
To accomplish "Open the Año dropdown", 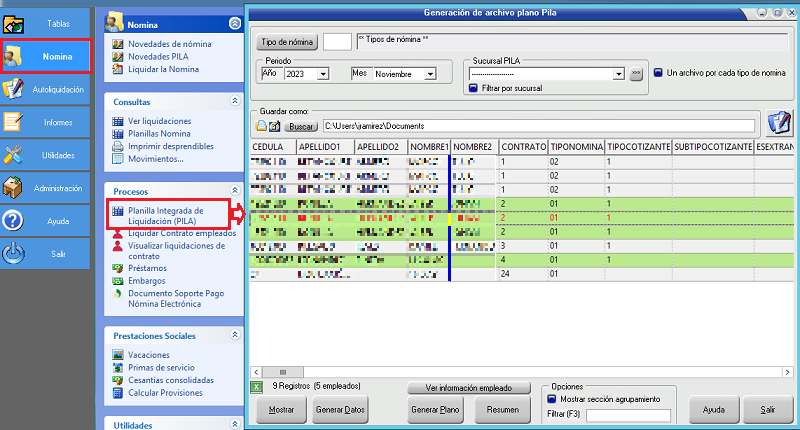I will tap(322, 74).
